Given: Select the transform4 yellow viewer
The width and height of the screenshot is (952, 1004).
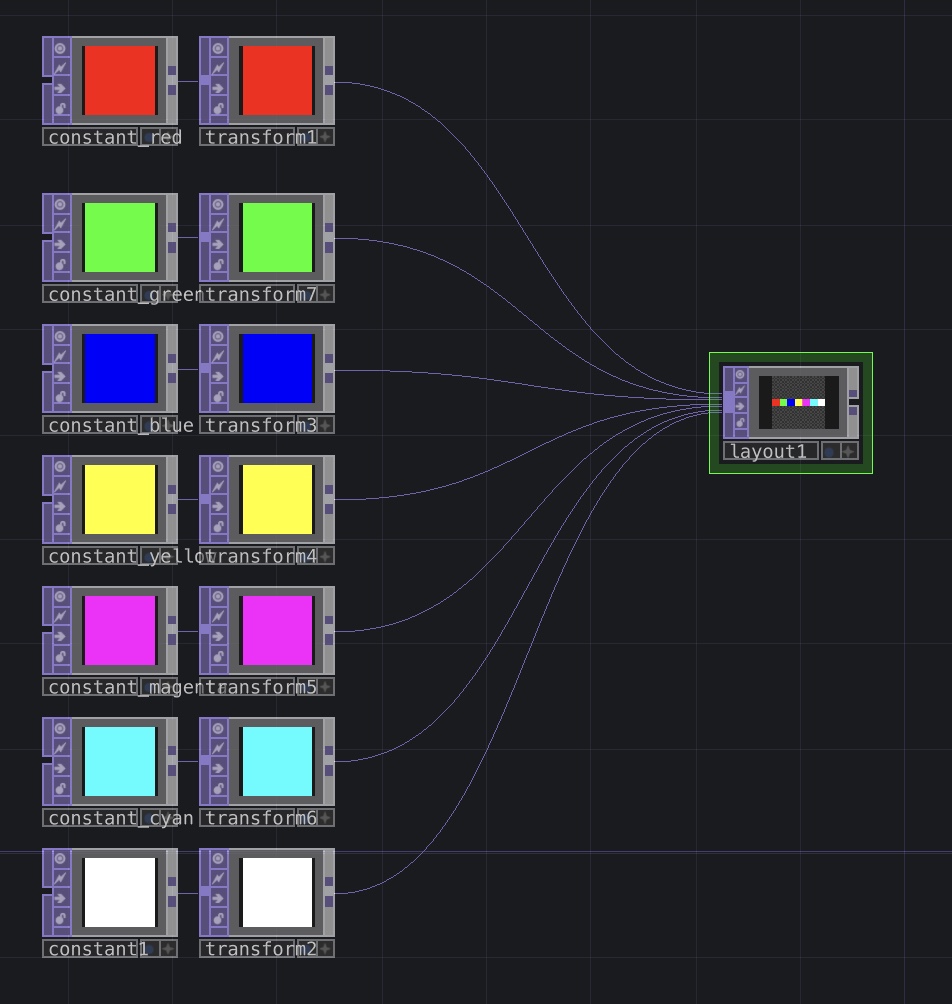Looking at the screenshot, I should pyautogui.click(x=277, y=499).
